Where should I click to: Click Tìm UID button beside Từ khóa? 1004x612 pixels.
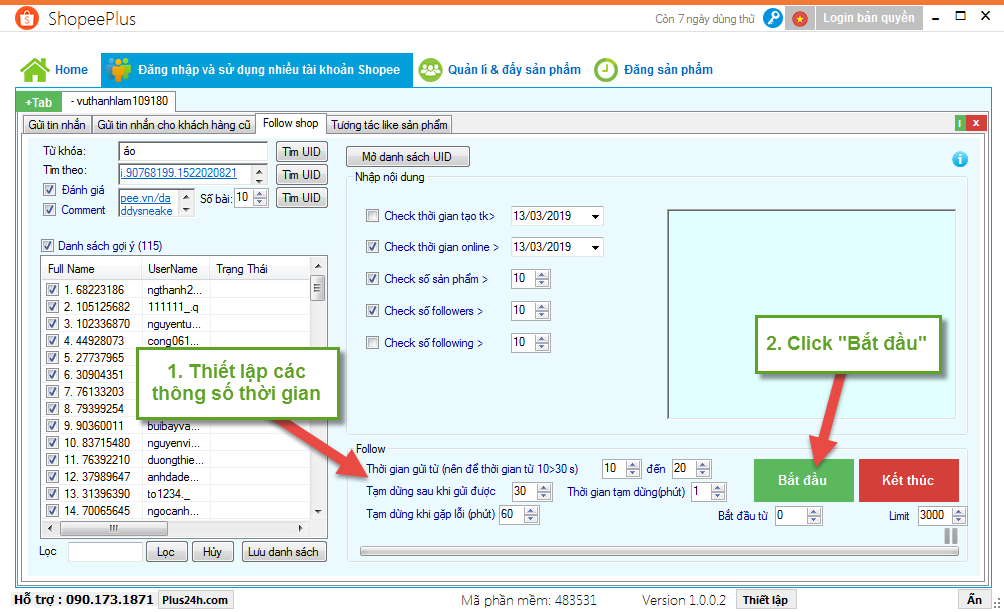[302, 152]
